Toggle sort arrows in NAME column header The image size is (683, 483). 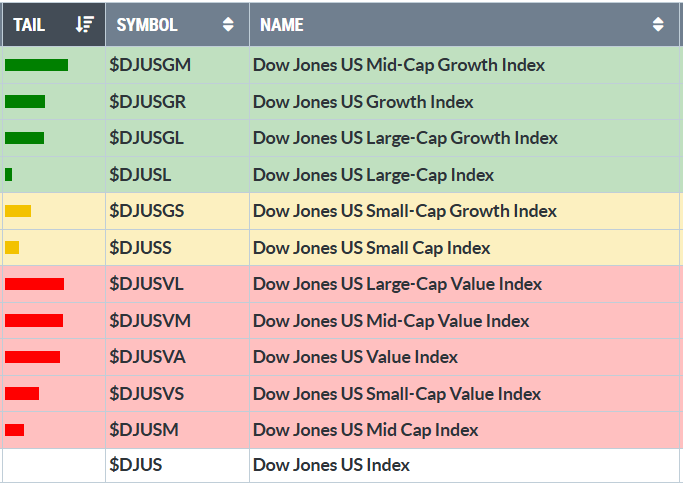coord(657,24)
